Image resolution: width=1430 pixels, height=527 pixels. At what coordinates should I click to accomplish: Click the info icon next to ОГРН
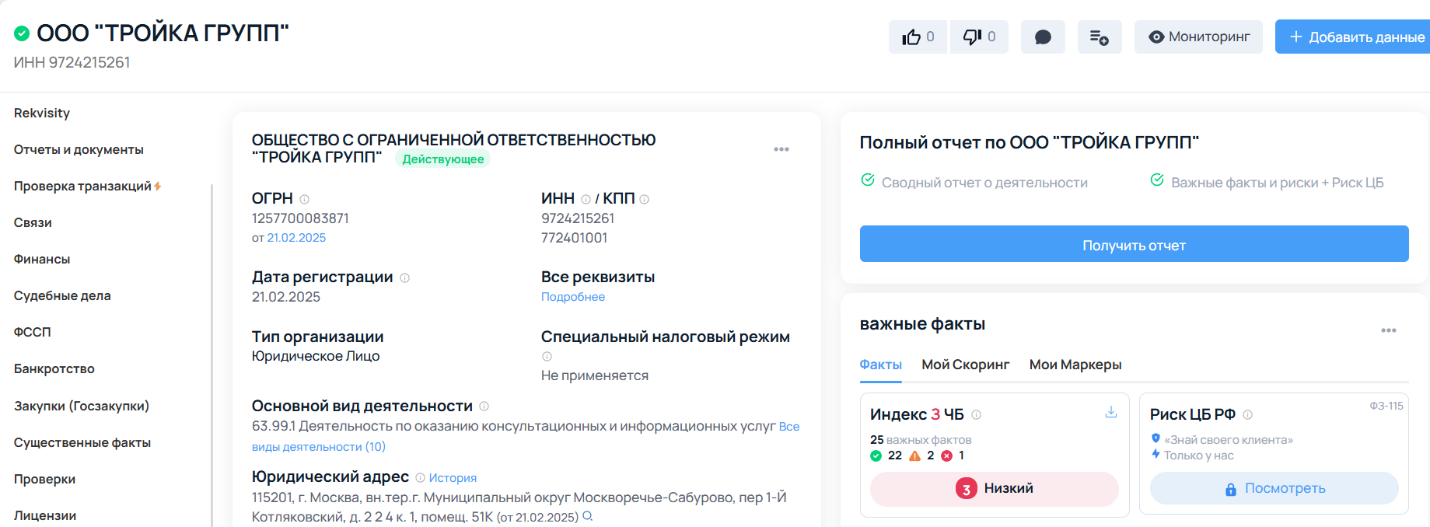(x=305, y=199)
